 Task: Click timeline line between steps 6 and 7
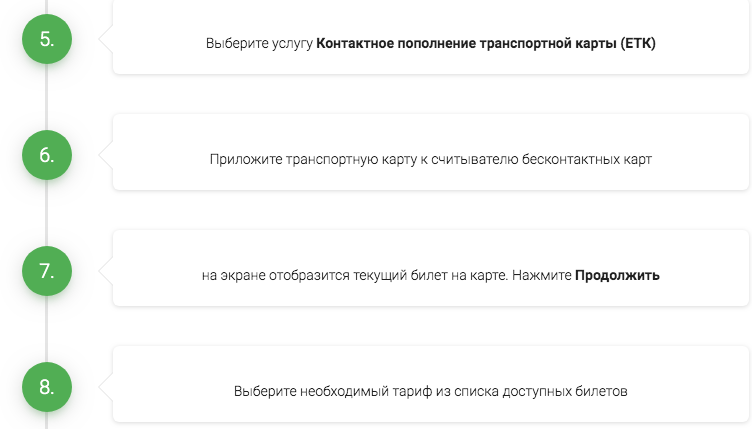46,214
